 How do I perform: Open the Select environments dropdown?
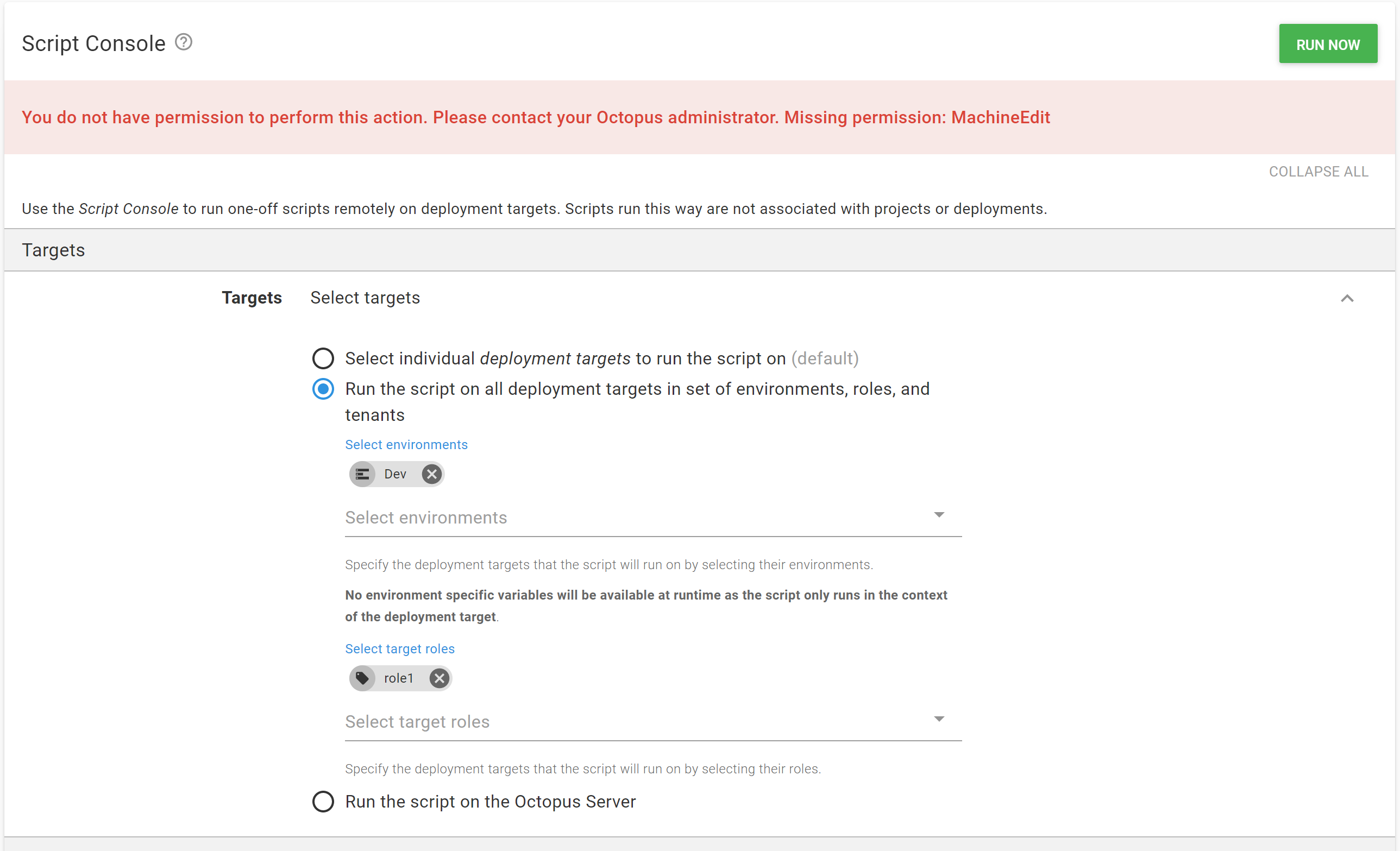[939, 515]
